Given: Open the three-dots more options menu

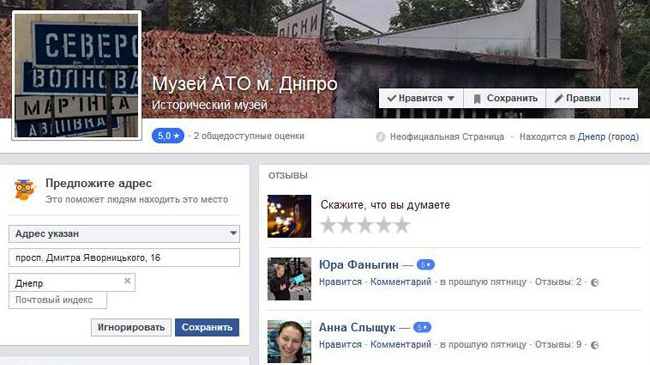Looking at the screenshot, I should click(624, 98).
